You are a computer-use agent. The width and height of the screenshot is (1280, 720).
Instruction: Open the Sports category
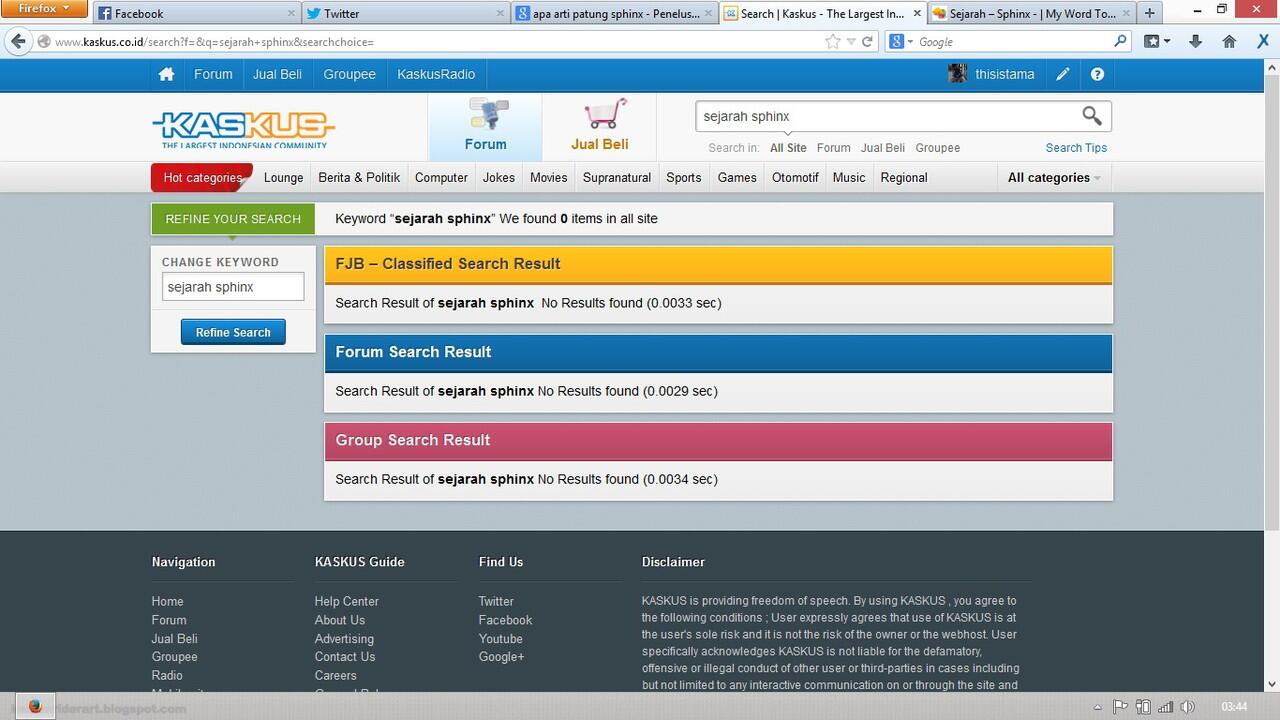coord(684,178)
